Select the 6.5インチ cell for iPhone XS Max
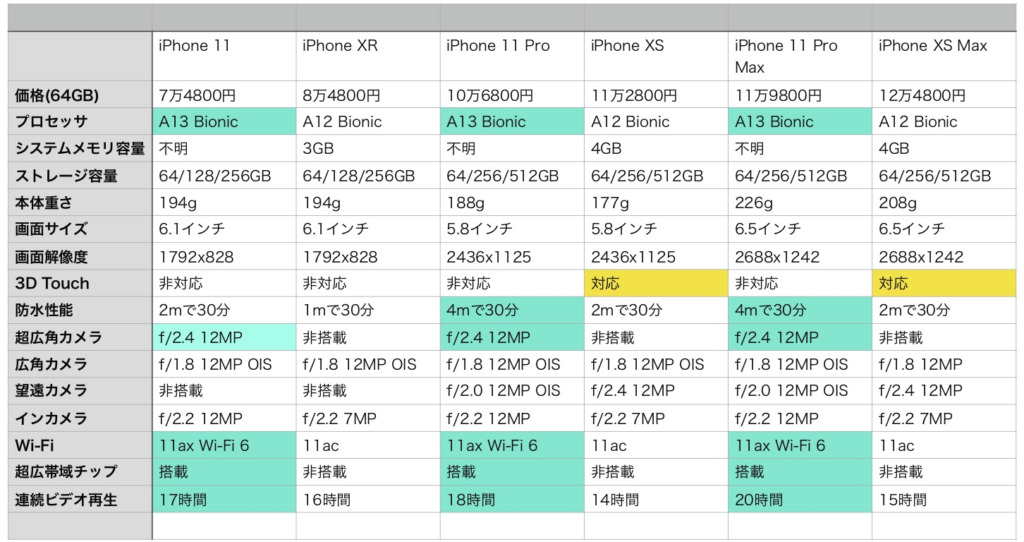This screenshot has width=1024, height=542. click(944, 229)
